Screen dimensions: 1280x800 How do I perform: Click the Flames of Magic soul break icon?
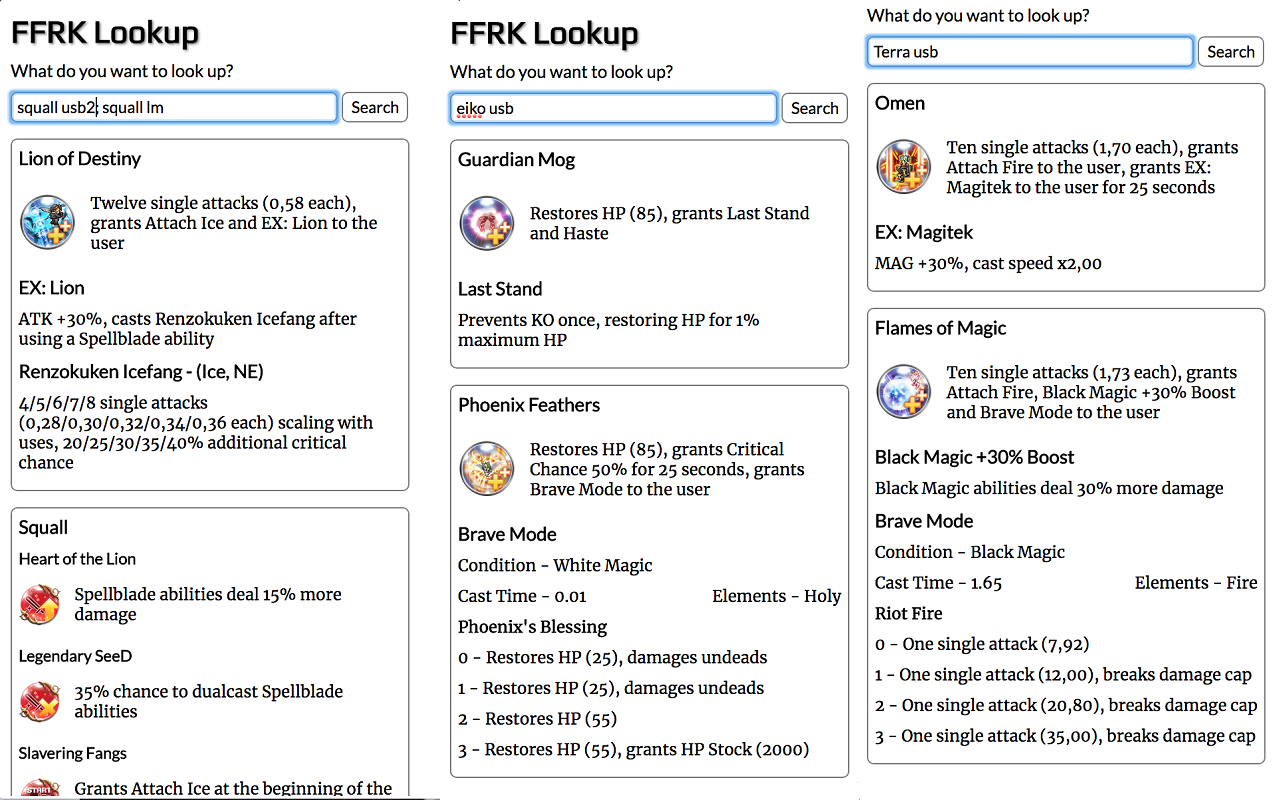point(904,392)
